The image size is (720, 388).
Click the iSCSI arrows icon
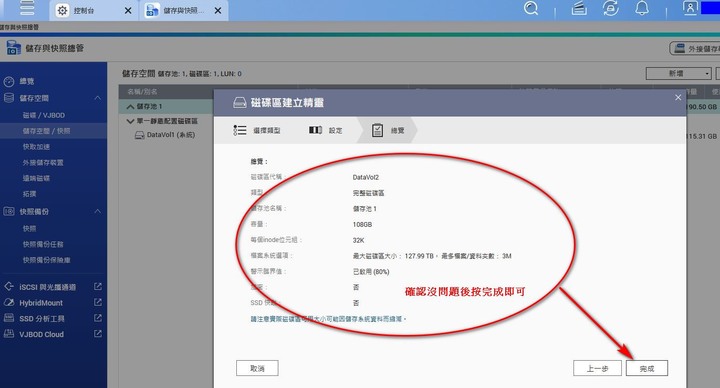click(x=9, y=287)
